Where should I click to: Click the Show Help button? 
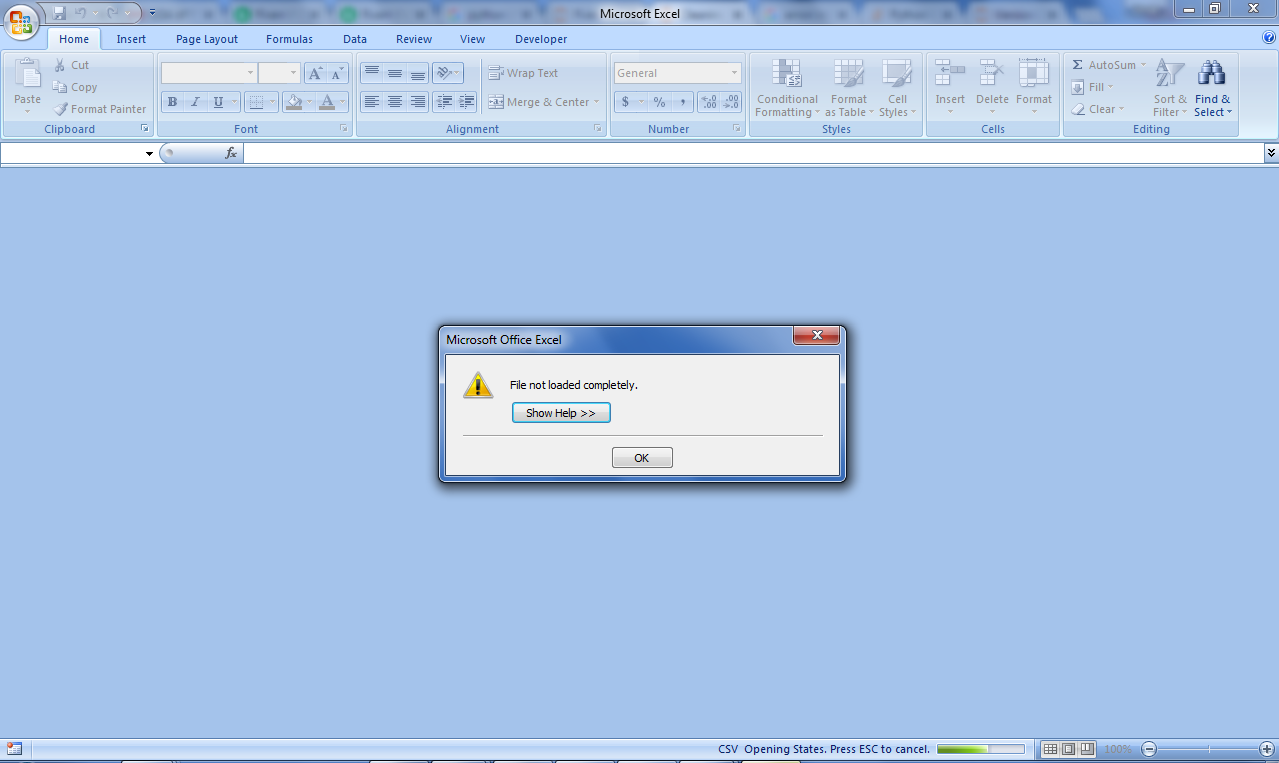coord(561,412)
